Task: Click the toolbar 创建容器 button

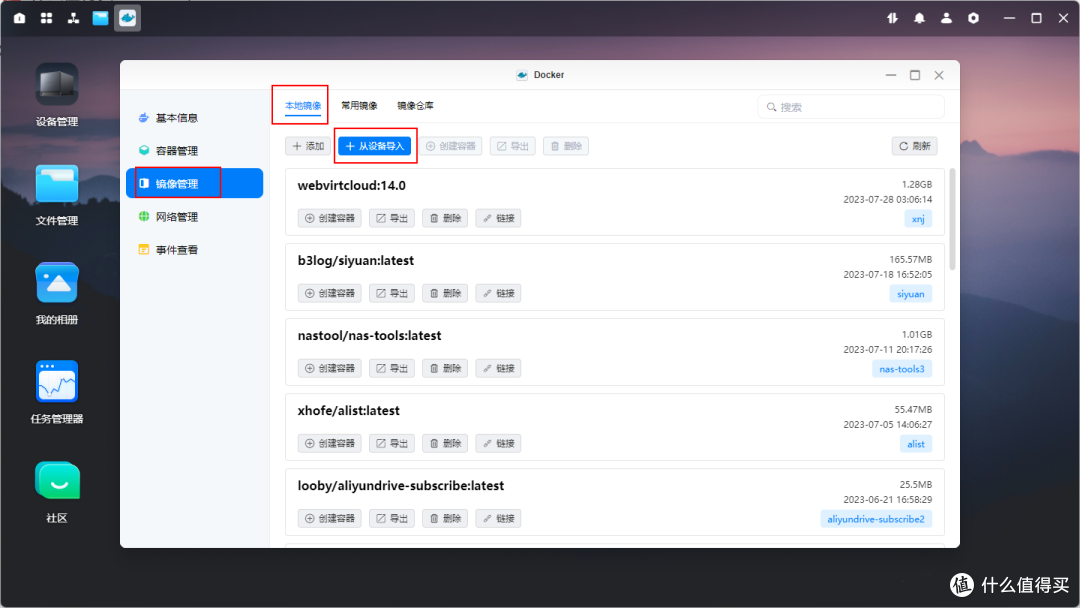Action: (450, 146)
